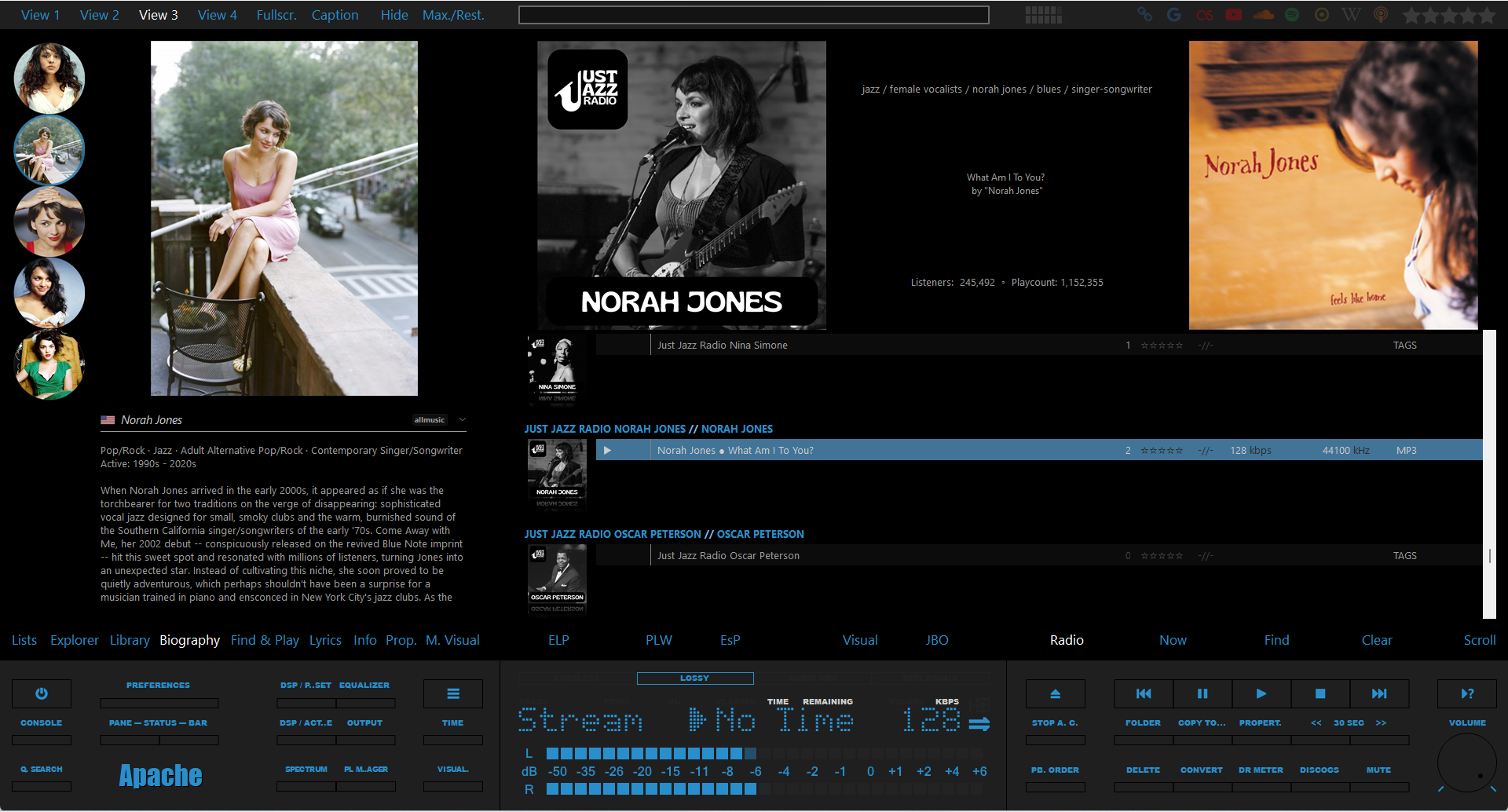Skip to next track button
This screenshot has height=812, width=1508.
1379,693
